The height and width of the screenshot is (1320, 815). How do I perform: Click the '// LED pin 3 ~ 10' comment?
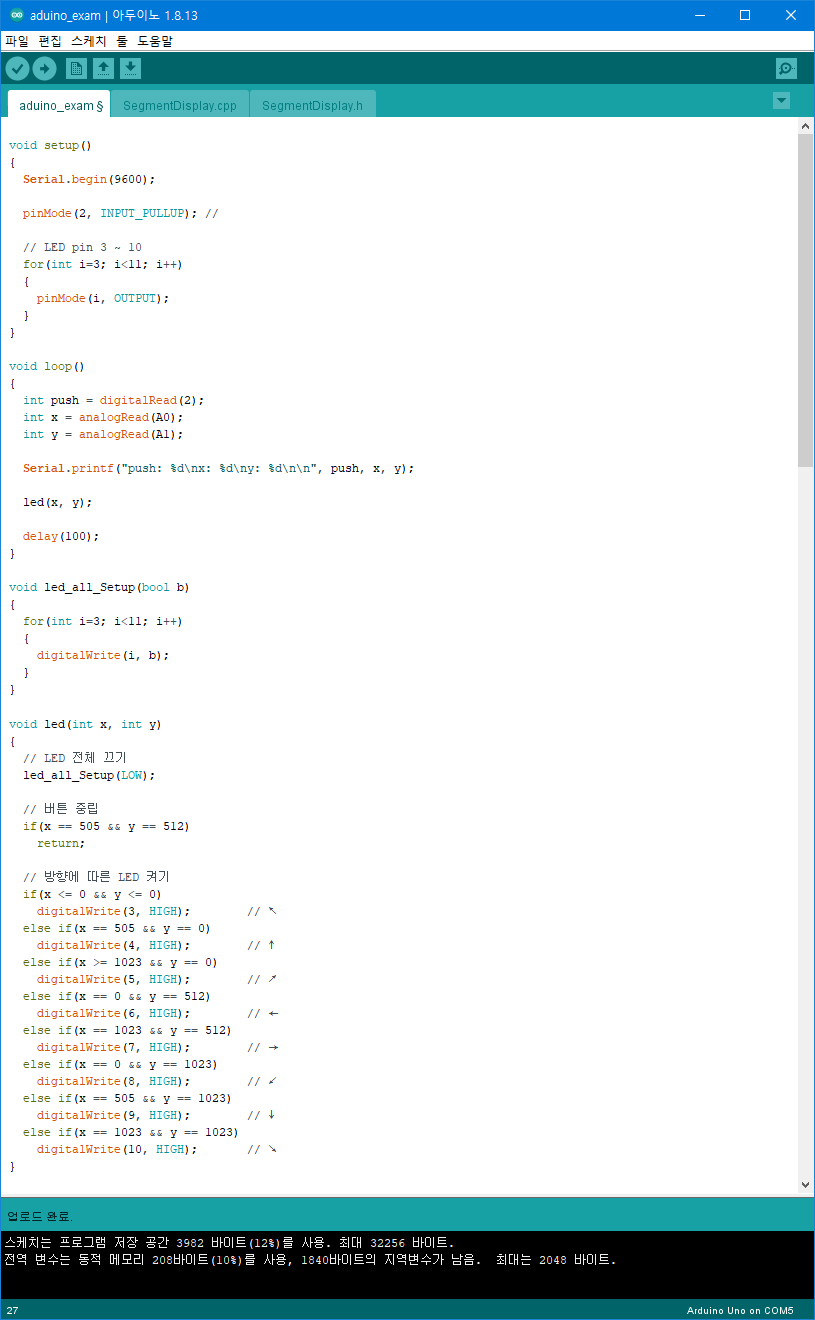tap(82, 247)
